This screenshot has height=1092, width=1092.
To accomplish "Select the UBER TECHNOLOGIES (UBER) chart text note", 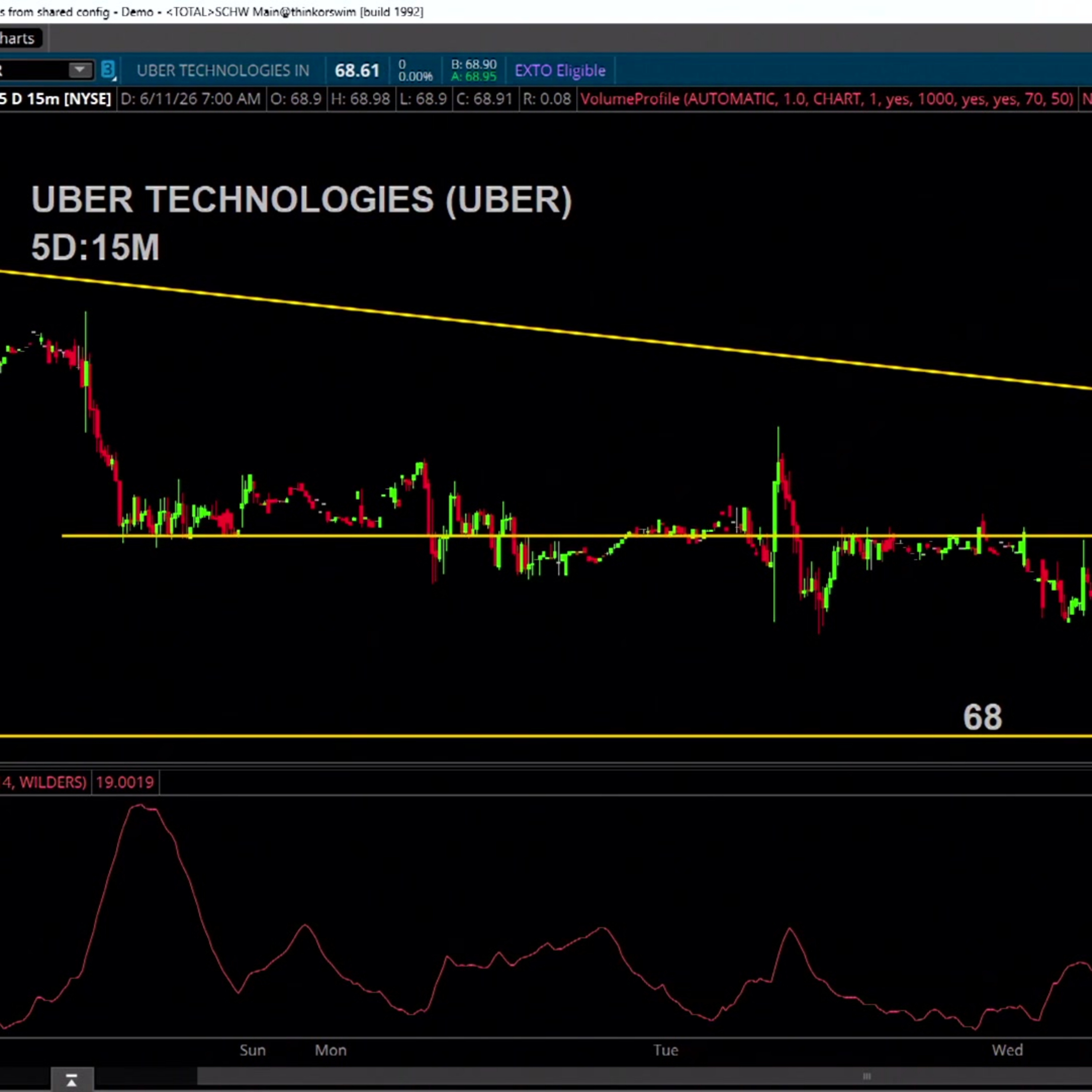I will click(301, 199).
